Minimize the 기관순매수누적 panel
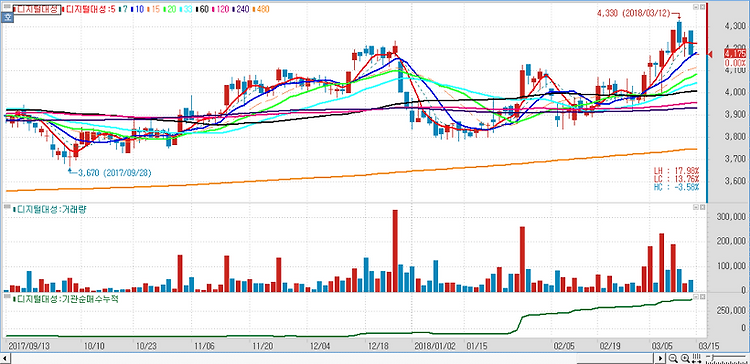The height and width of the screenshot is (364, 750). click(695, 297)
